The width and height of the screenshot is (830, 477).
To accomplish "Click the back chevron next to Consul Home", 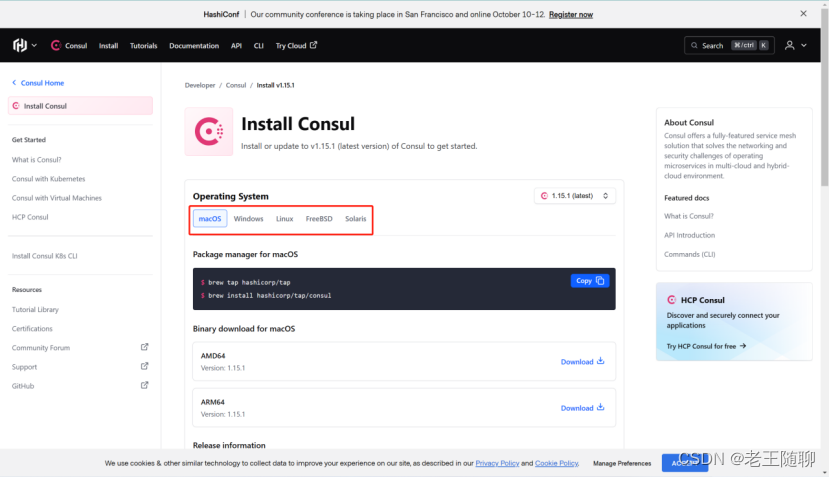I will pyautogui.click(x=14, y=83).
